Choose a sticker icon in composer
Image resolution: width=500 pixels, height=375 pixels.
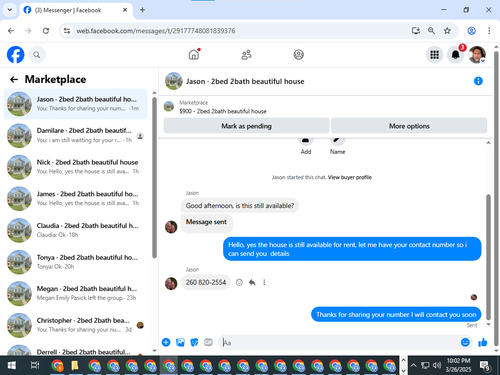click(x=194, y=342)
